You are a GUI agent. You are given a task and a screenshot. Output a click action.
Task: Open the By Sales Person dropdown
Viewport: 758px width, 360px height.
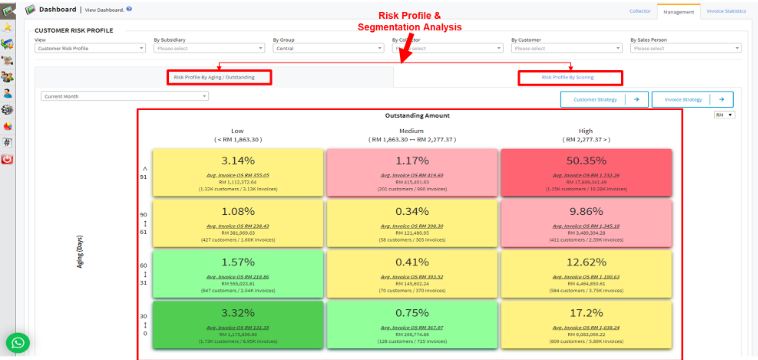685,48
